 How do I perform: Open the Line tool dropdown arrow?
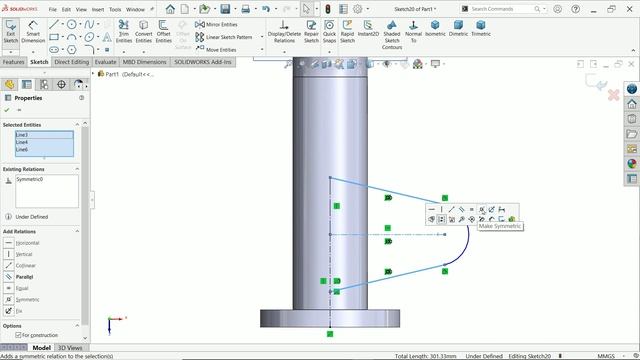tap(62, 24)
